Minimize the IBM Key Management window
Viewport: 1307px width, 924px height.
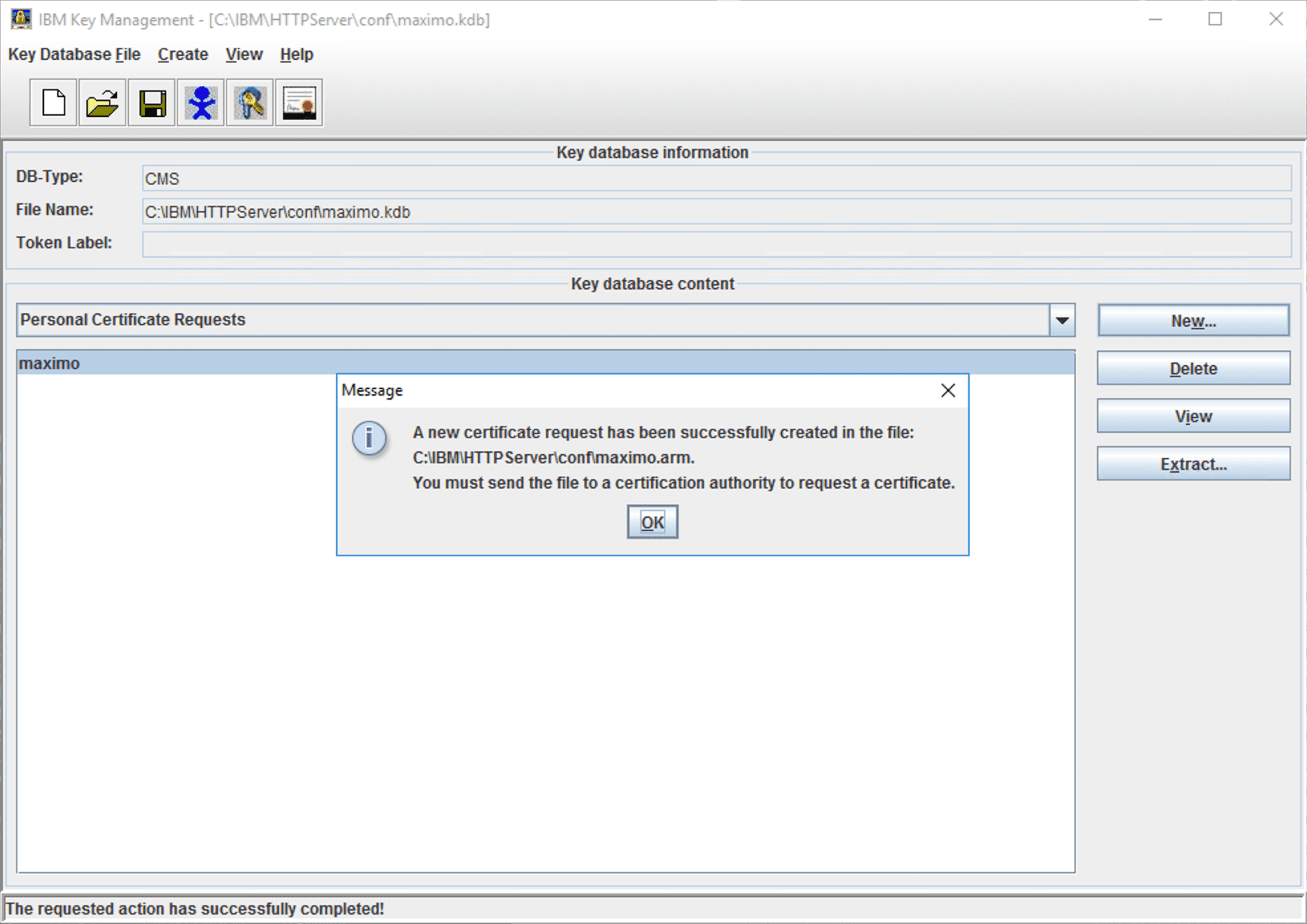(x=1156, y=19)
